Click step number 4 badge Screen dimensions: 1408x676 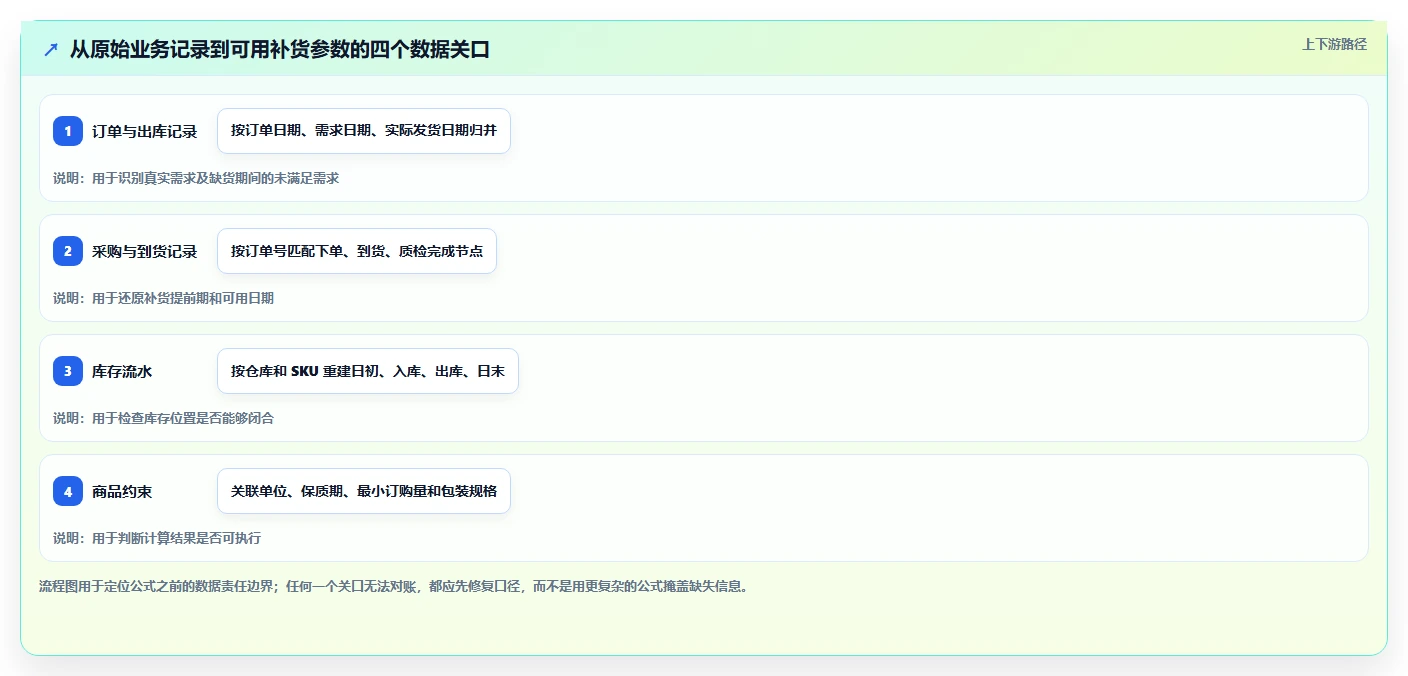(x=68, y=491)
